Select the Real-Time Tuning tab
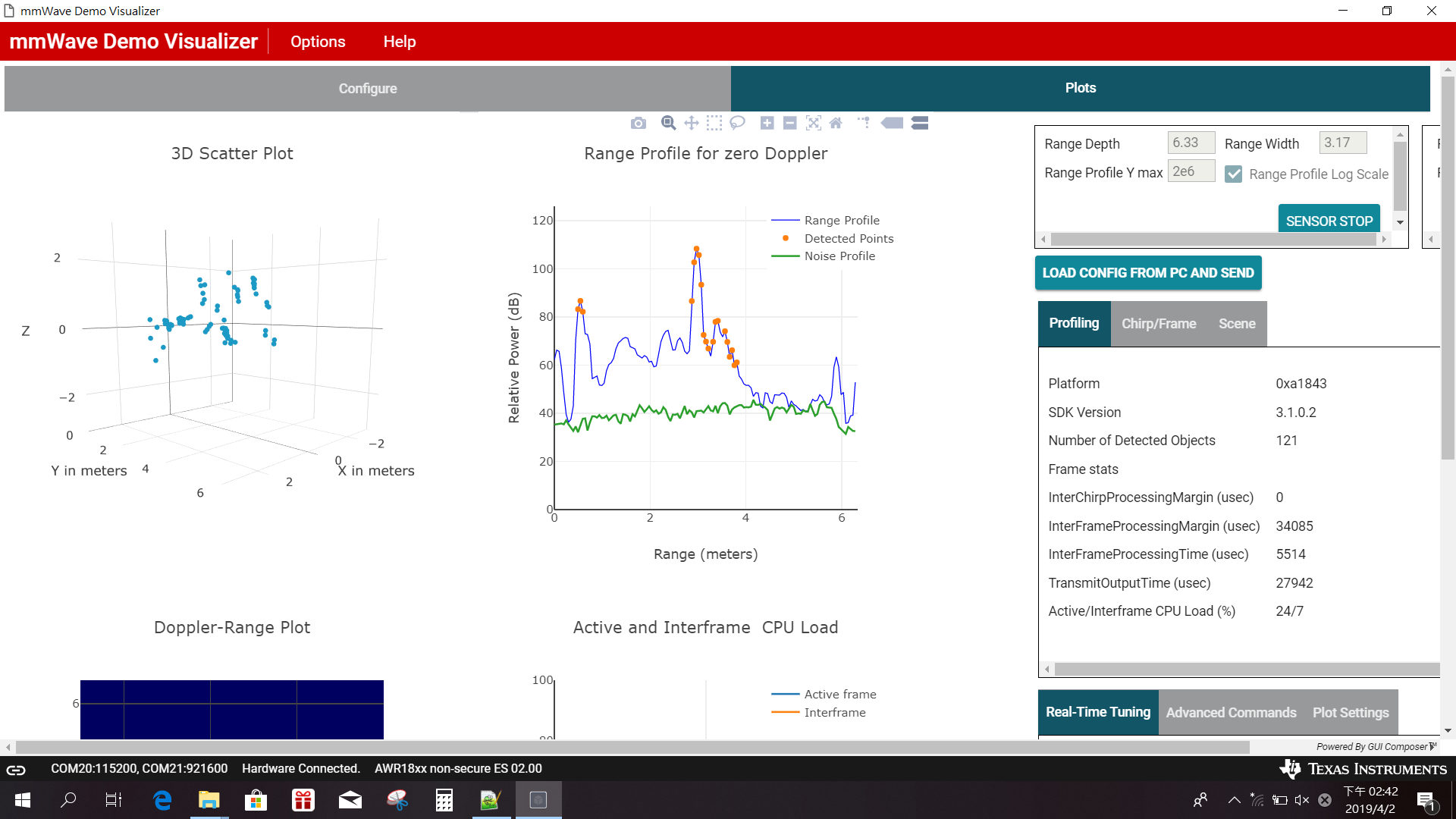Image resolution: width=1456 pixels, height=819 pixels. pos(1098,713)
